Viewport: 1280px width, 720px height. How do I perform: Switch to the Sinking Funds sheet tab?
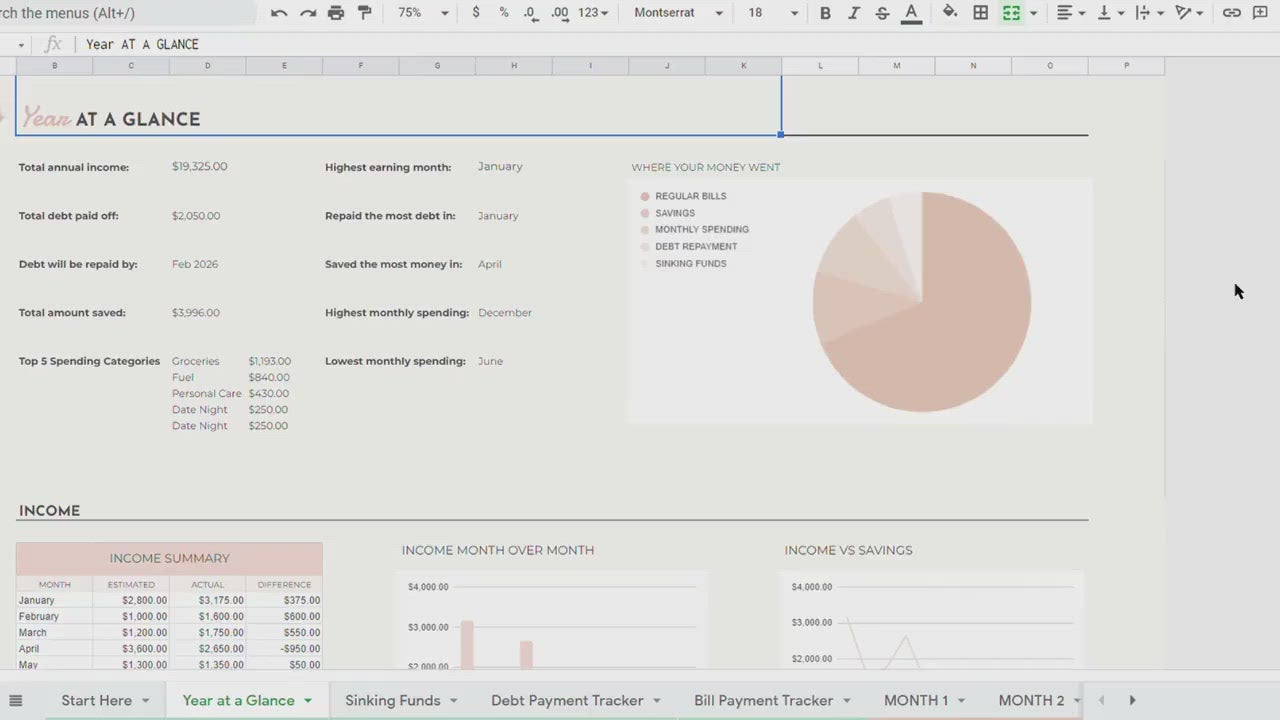392,700
